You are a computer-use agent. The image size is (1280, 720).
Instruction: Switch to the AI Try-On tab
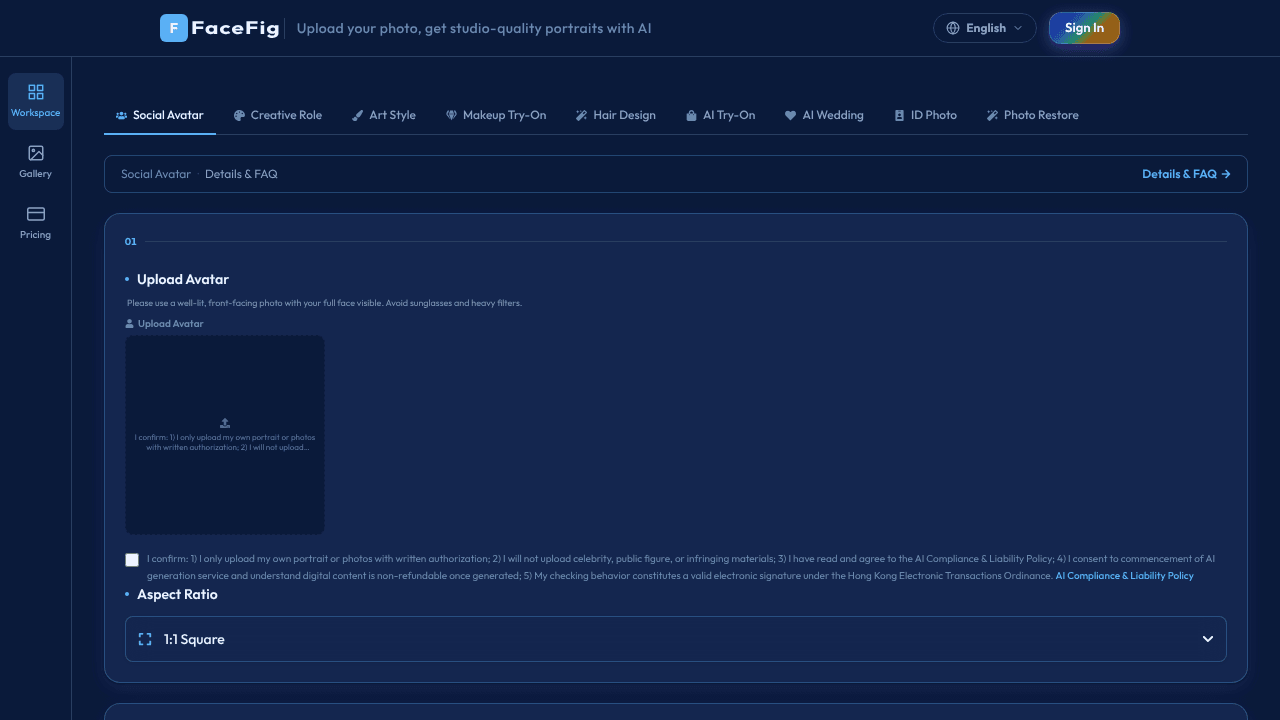tap(720, 115)
